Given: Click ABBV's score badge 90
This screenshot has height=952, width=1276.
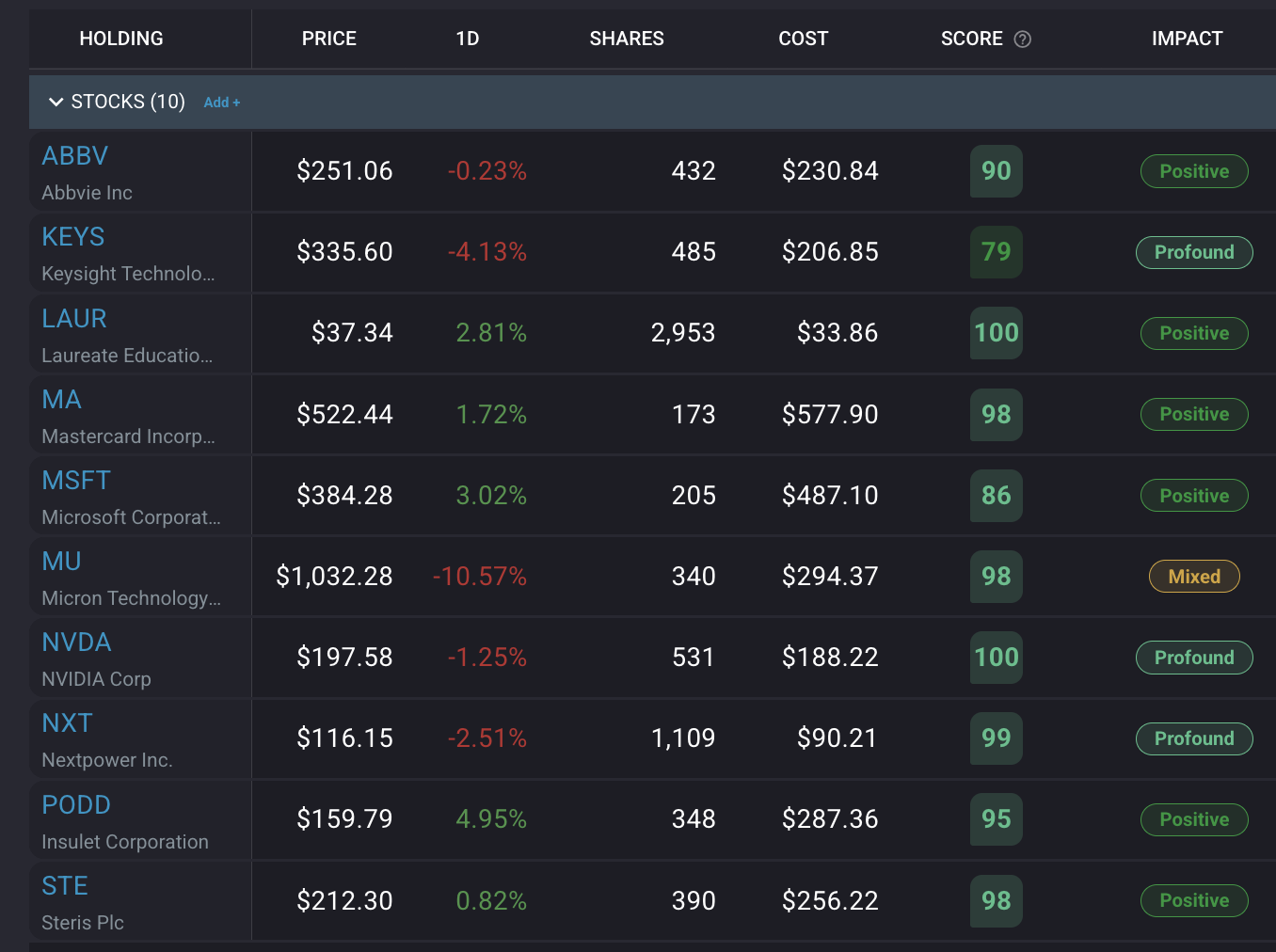Looking at the screenshot, I should click(x=997, y=171).
